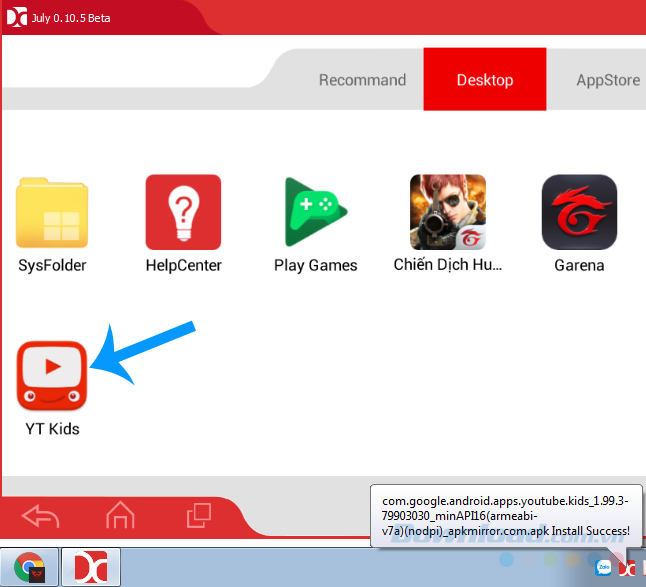Select the Desktop tab

[x=485, y=79]
